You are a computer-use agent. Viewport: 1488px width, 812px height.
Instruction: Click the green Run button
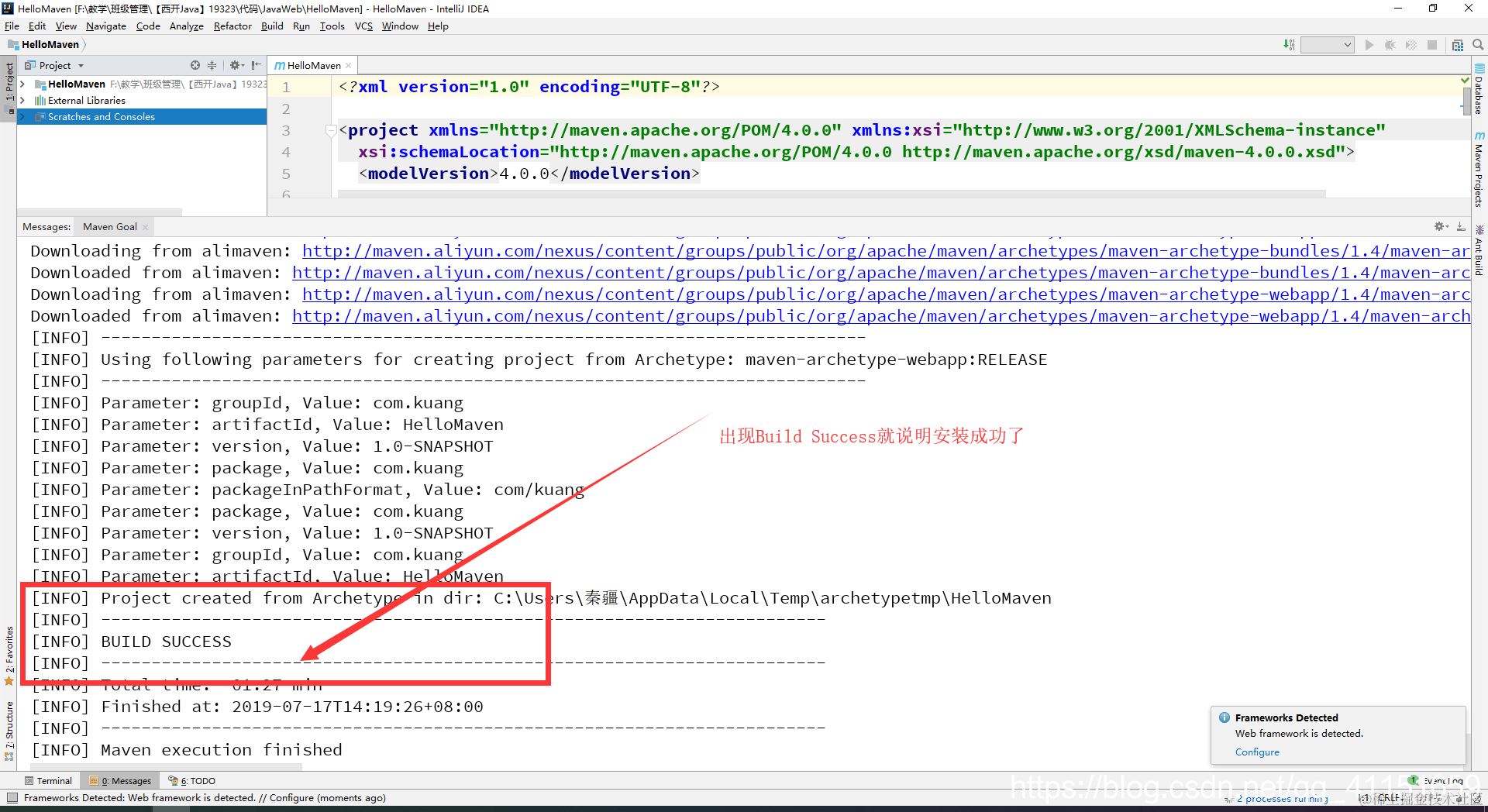coord(1369,45)
